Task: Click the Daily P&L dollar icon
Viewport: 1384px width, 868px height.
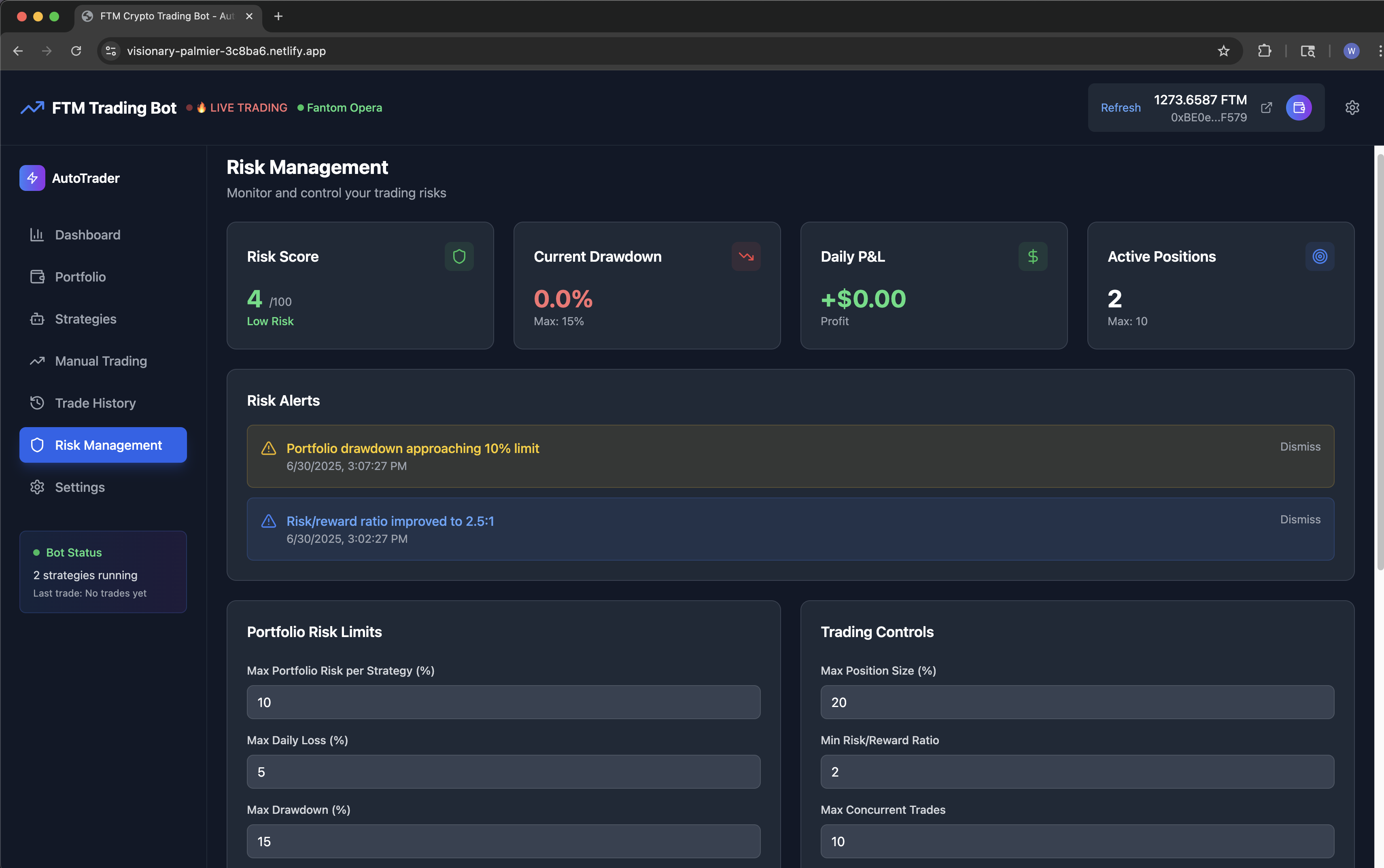Action: tap(1033, 256)
